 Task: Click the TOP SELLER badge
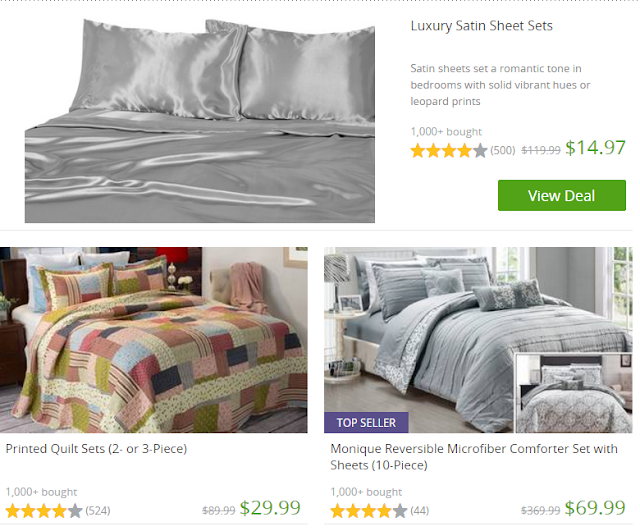(x=366, y=422)
